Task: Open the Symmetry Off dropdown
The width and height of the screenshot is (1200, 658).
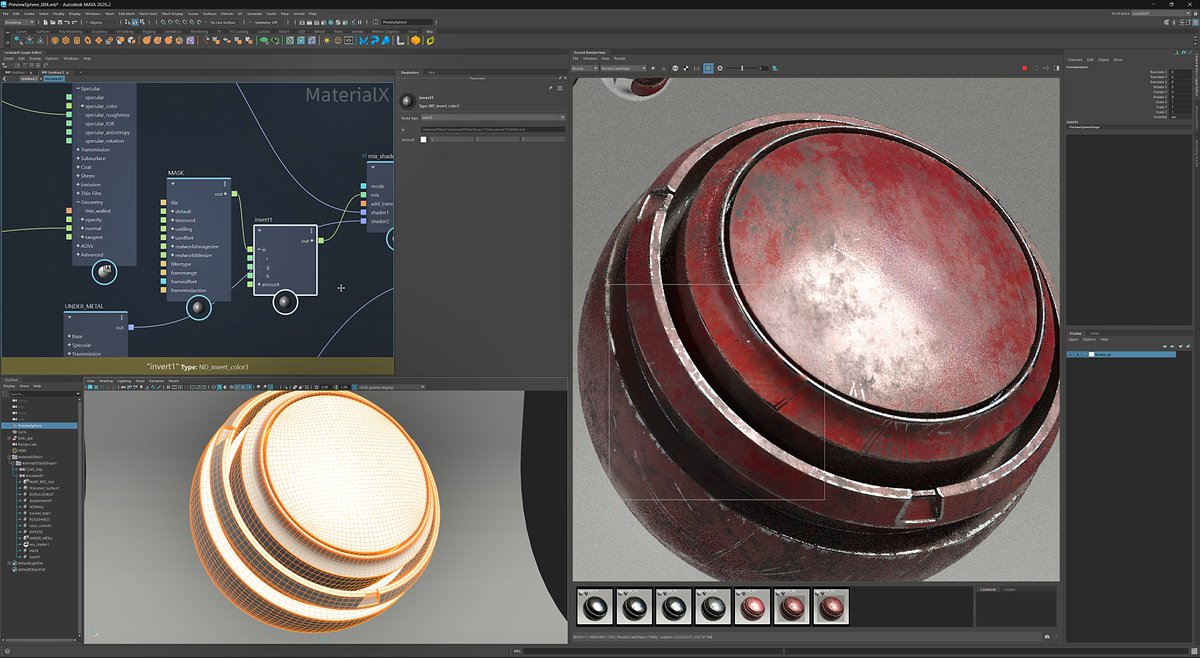Action: pos(265,22)
